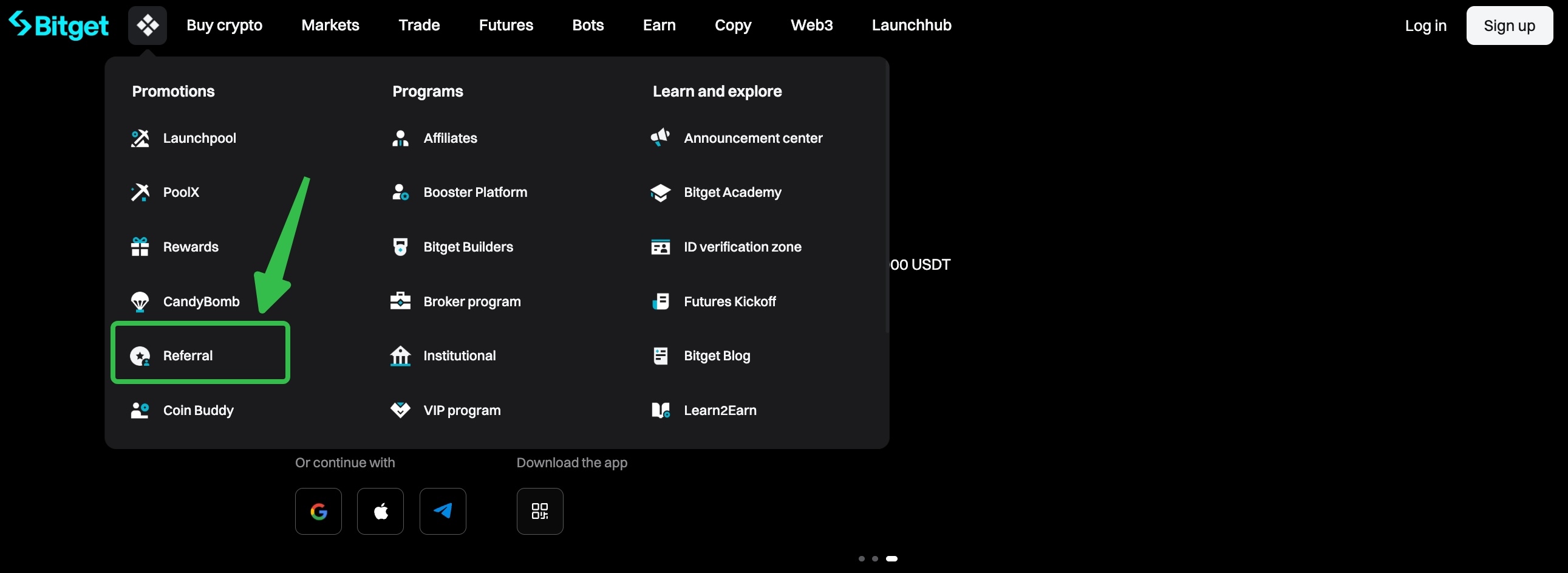Click the Log in link

(x=1425, y=26)
